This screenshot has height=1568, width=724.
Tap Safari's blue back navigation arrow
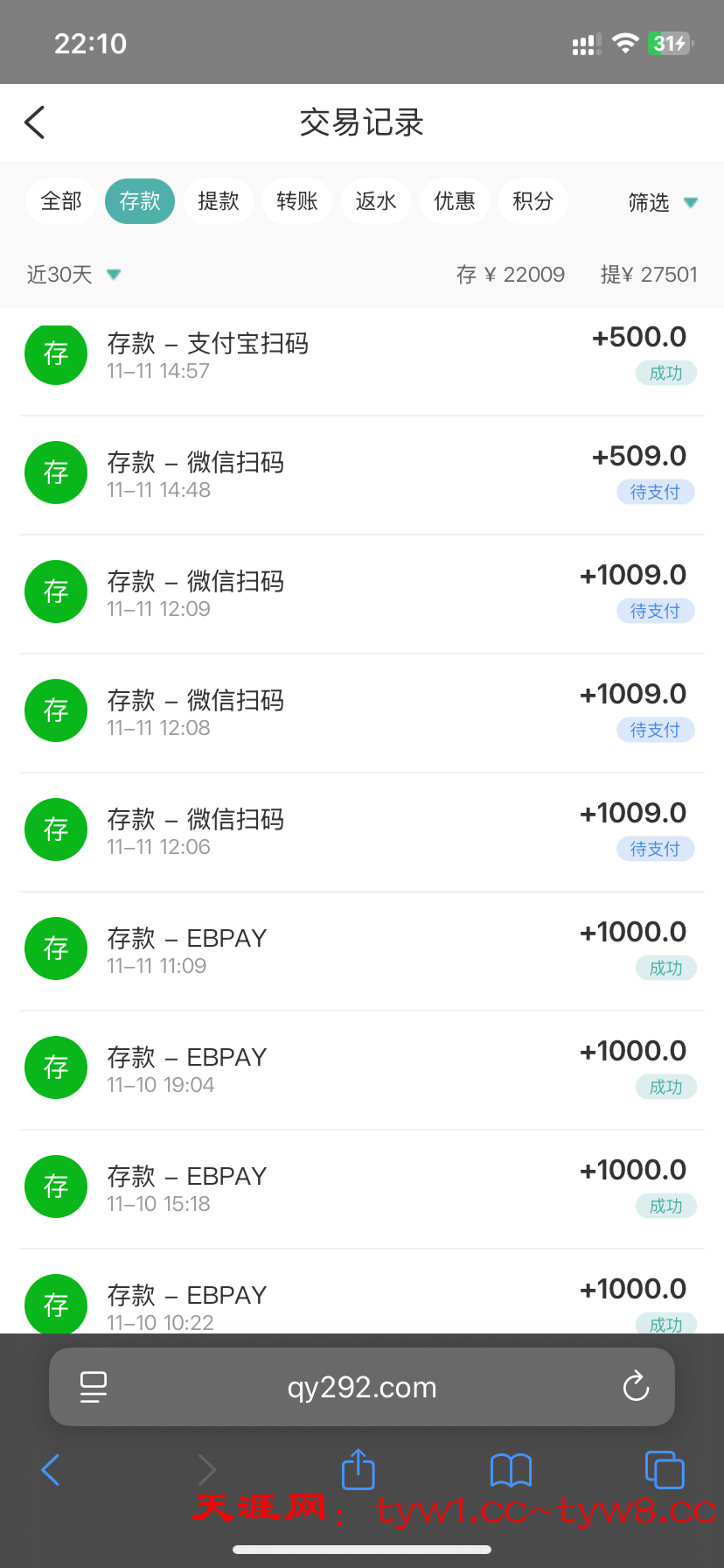click(51, 1470)
